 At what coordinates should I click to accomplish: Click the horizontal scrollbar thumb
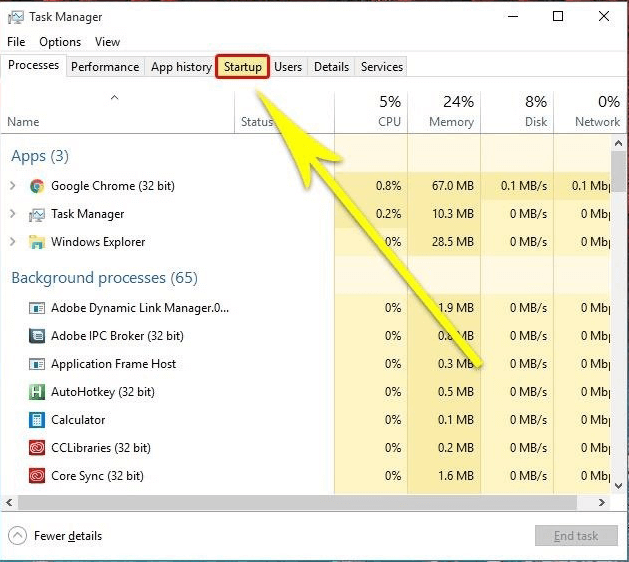coord(297,502)
